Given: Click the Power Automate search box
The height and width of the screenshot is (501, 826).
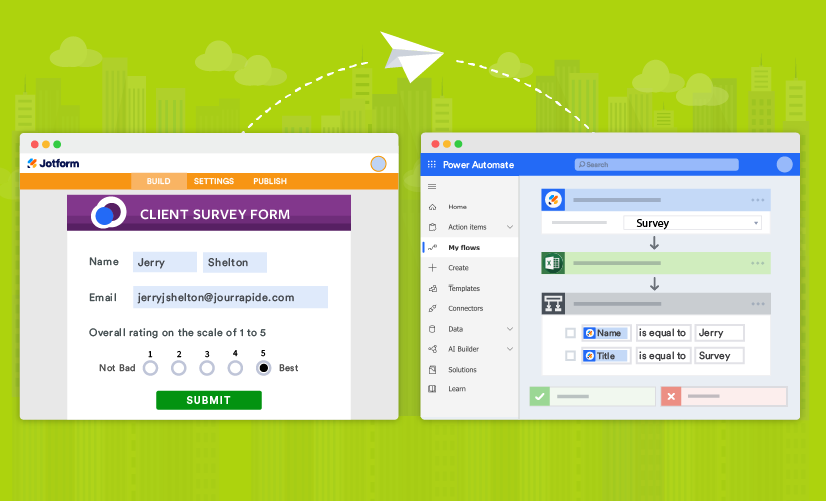Looking at the screenshot, I should 656,164.
